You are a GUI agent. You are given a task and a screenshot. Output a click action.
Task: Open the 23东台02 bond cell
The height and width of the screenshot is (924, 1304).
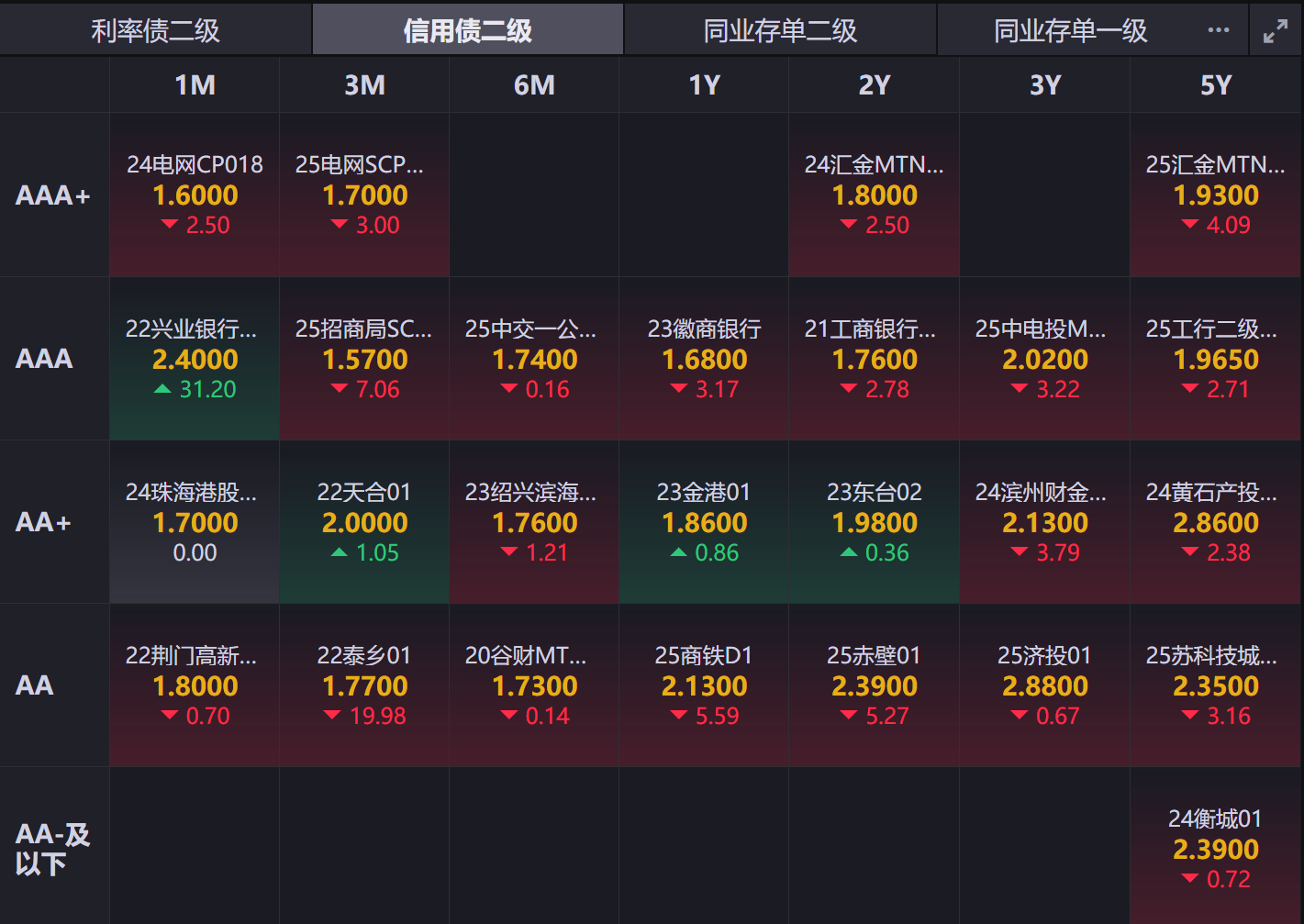point(875,522)
